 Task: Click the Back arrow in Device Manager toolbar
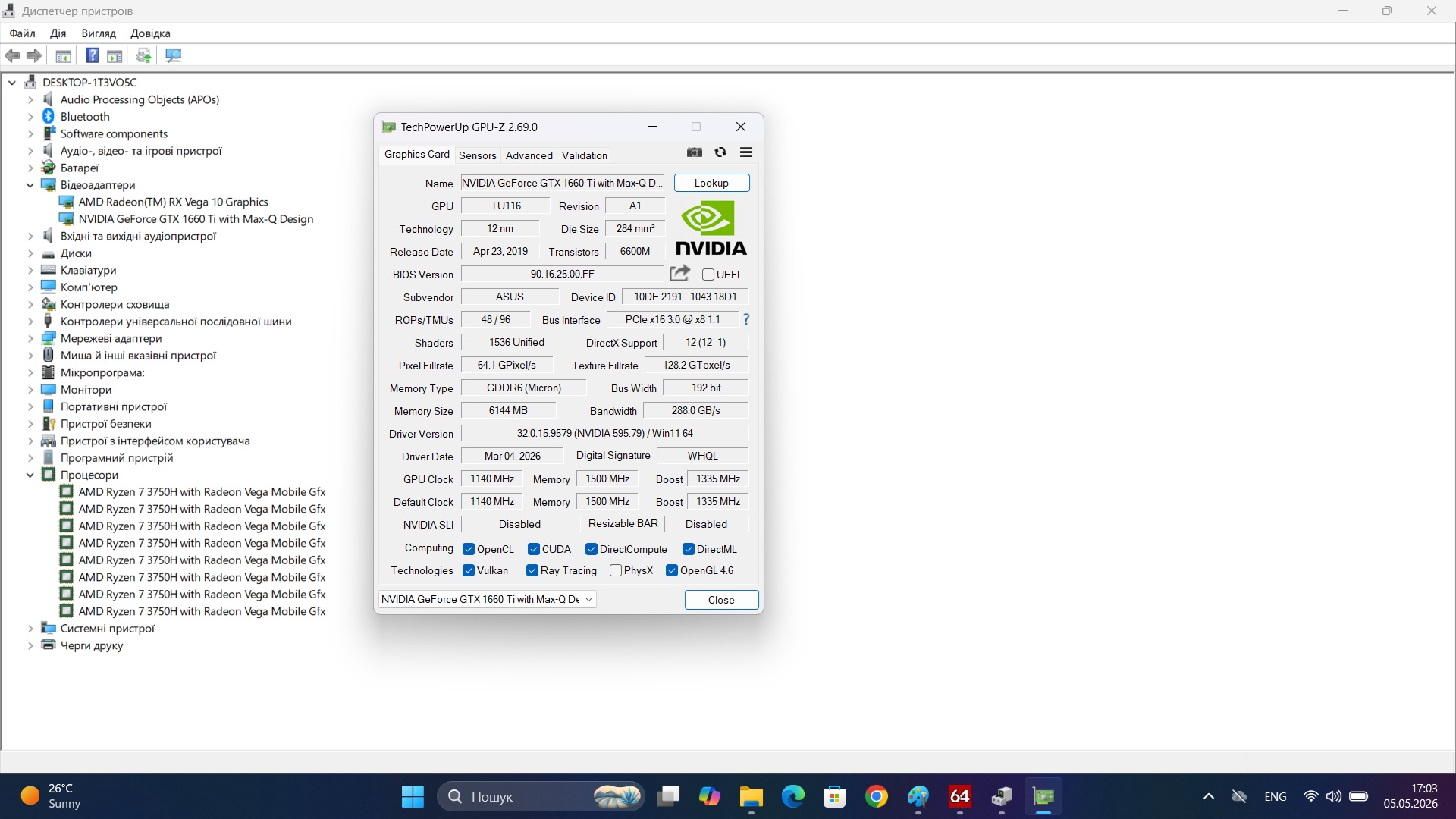point(12,55)
